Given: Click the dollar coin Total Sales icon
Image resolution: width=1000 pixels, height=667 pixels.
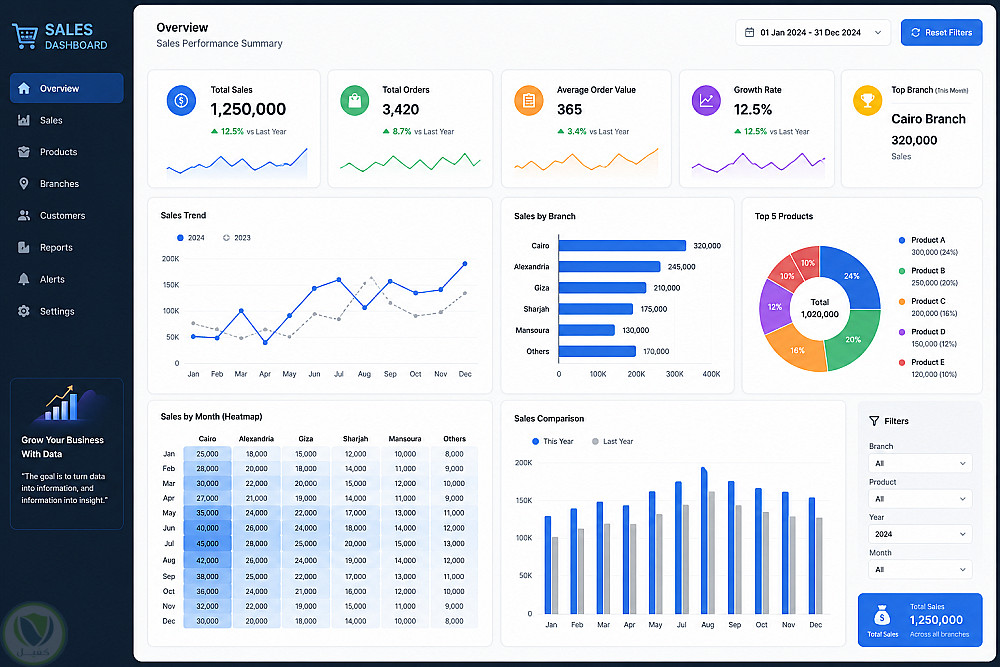Looking at the screenshot, I should point(181,101).
